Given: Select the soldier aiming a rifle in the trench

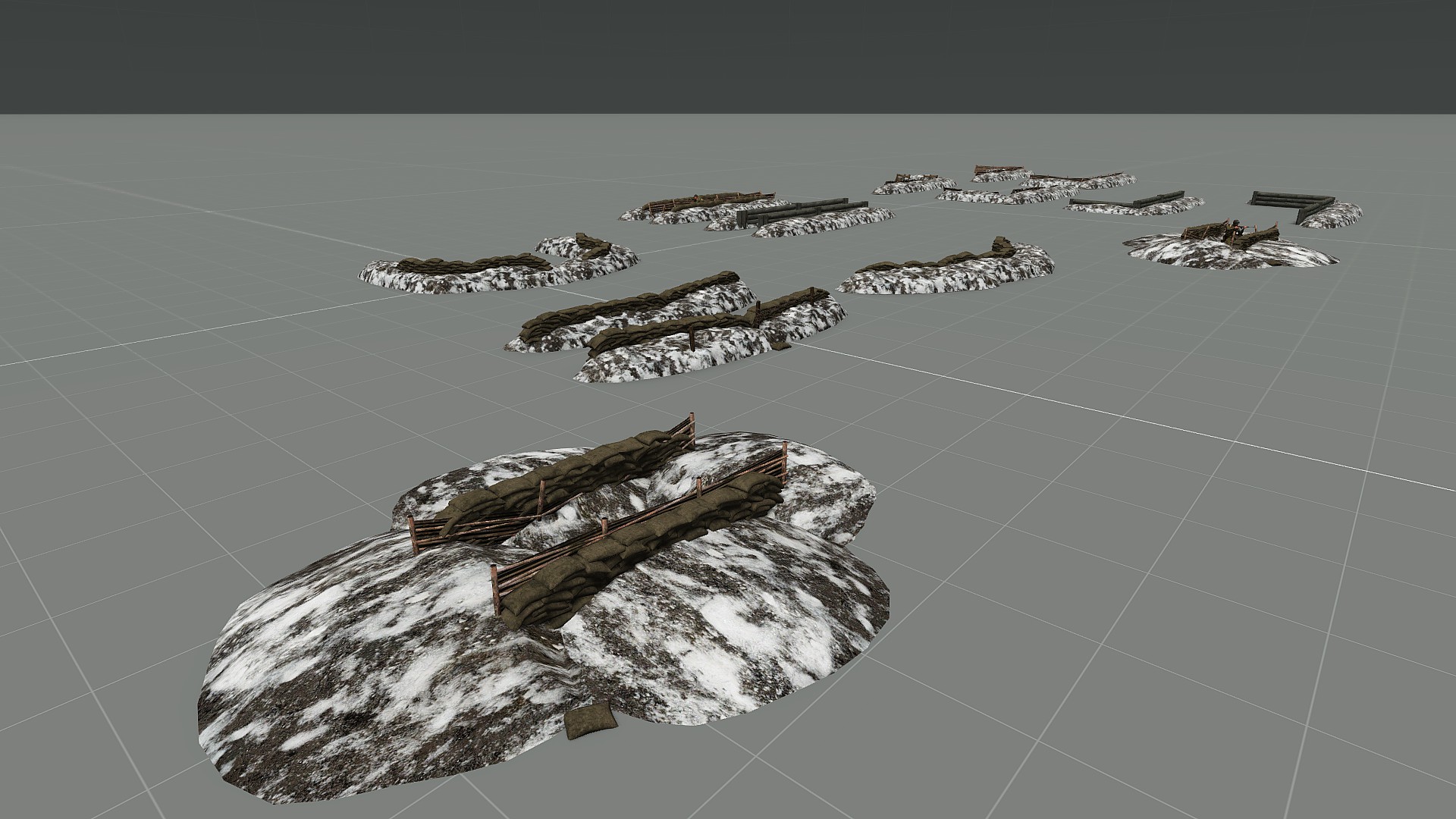Looking at the screenshot, I should (1234, 231).
